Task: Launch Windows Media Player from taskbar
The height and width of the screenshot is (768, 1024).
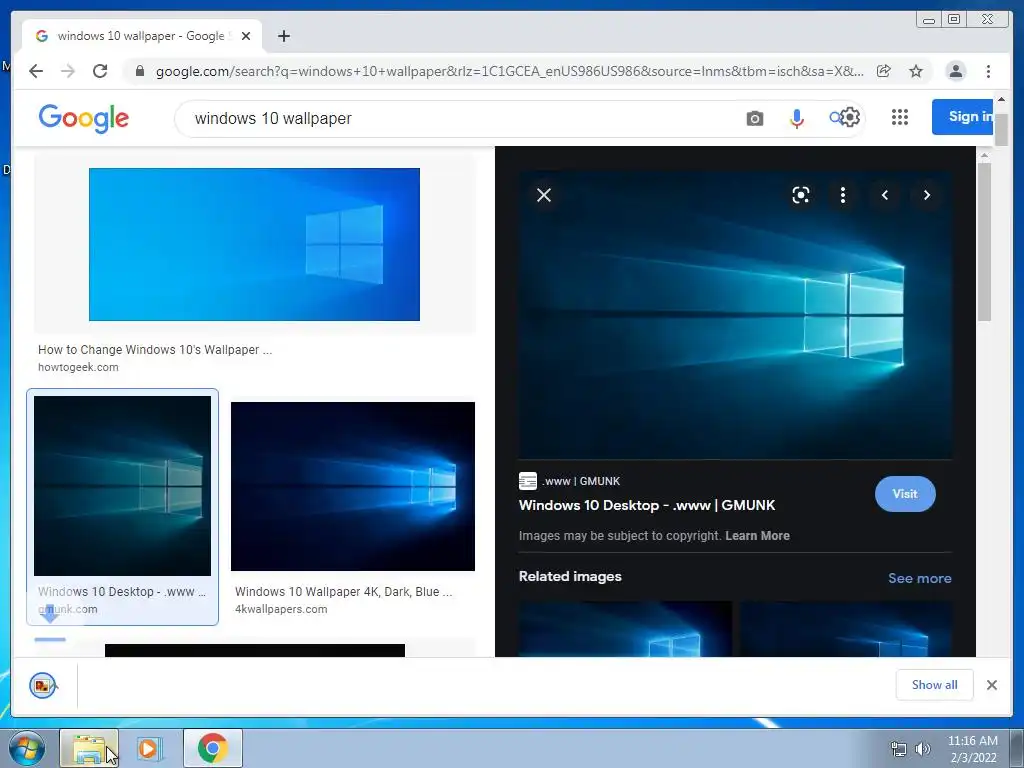Action: (x=149, y=748)
